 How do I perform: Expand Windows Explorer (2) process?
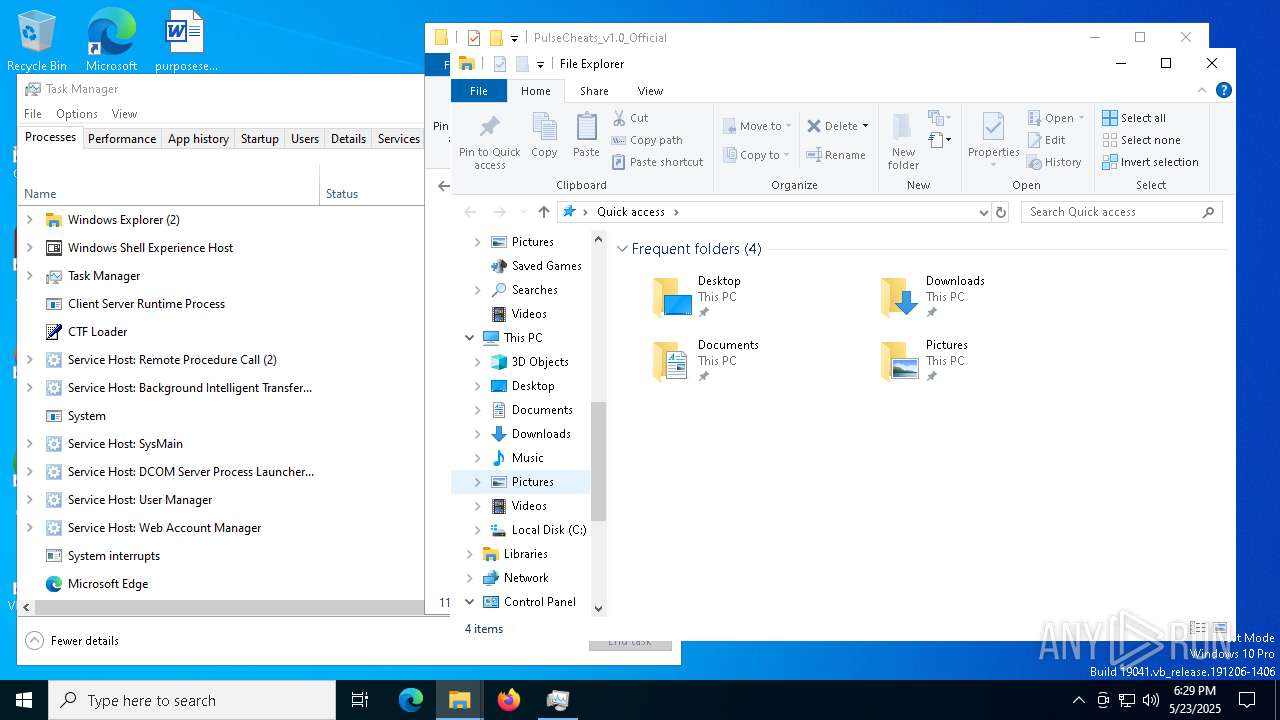[x=29, y=220]
